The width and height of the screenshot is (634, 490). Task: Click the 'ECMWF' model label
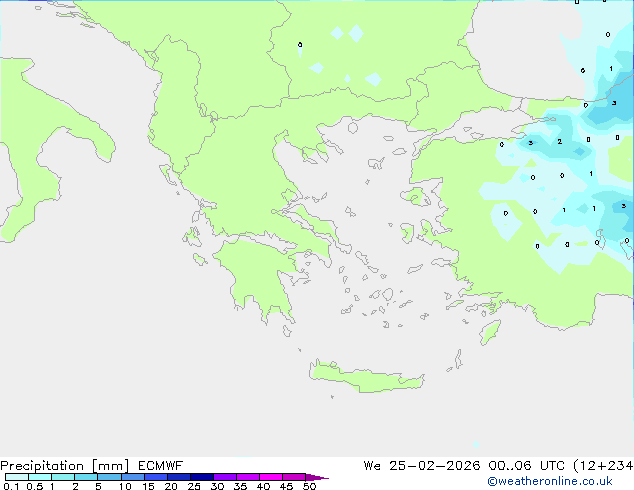point(161,466)
